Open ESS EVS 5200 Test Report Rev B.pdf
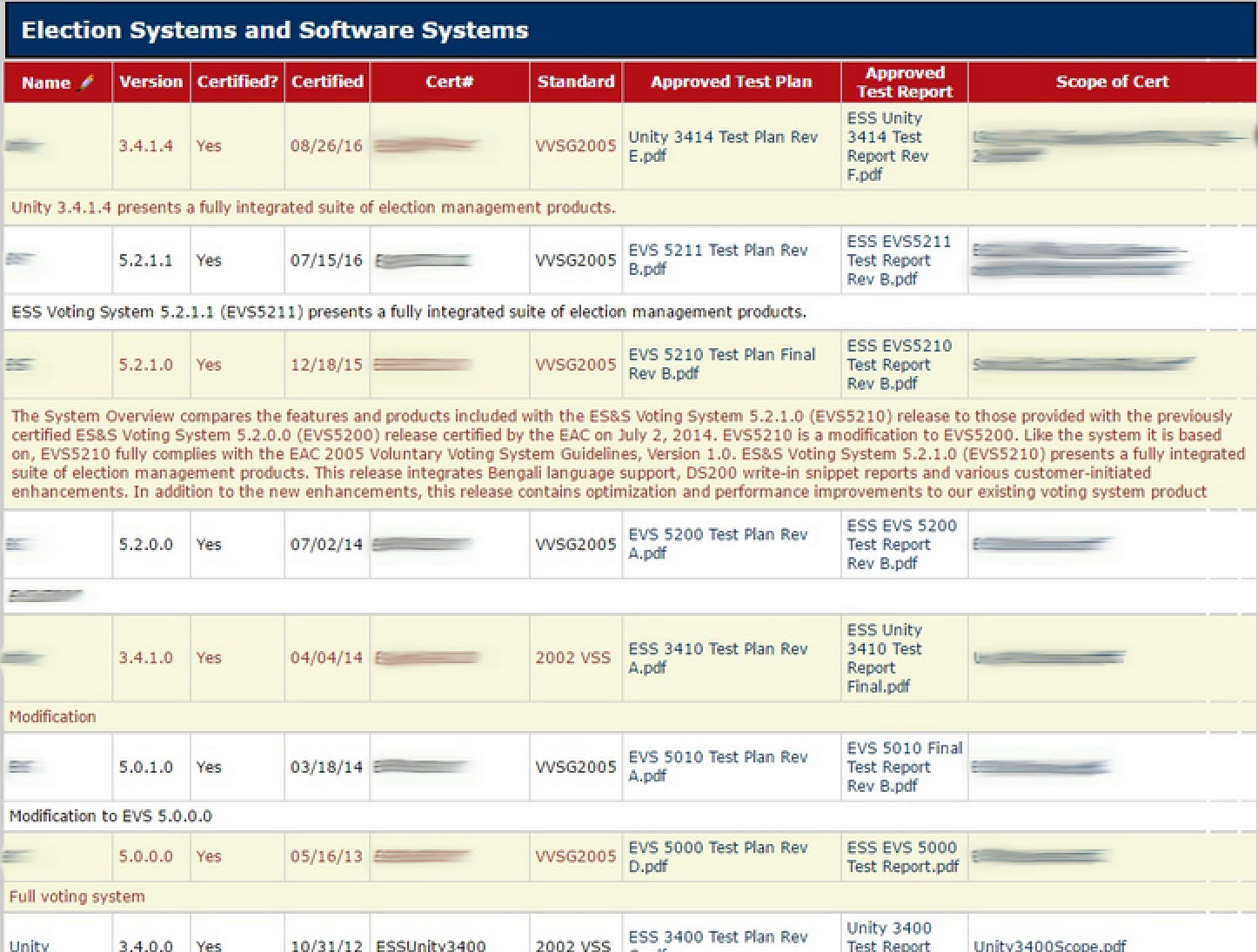 (x=900, y=544)
